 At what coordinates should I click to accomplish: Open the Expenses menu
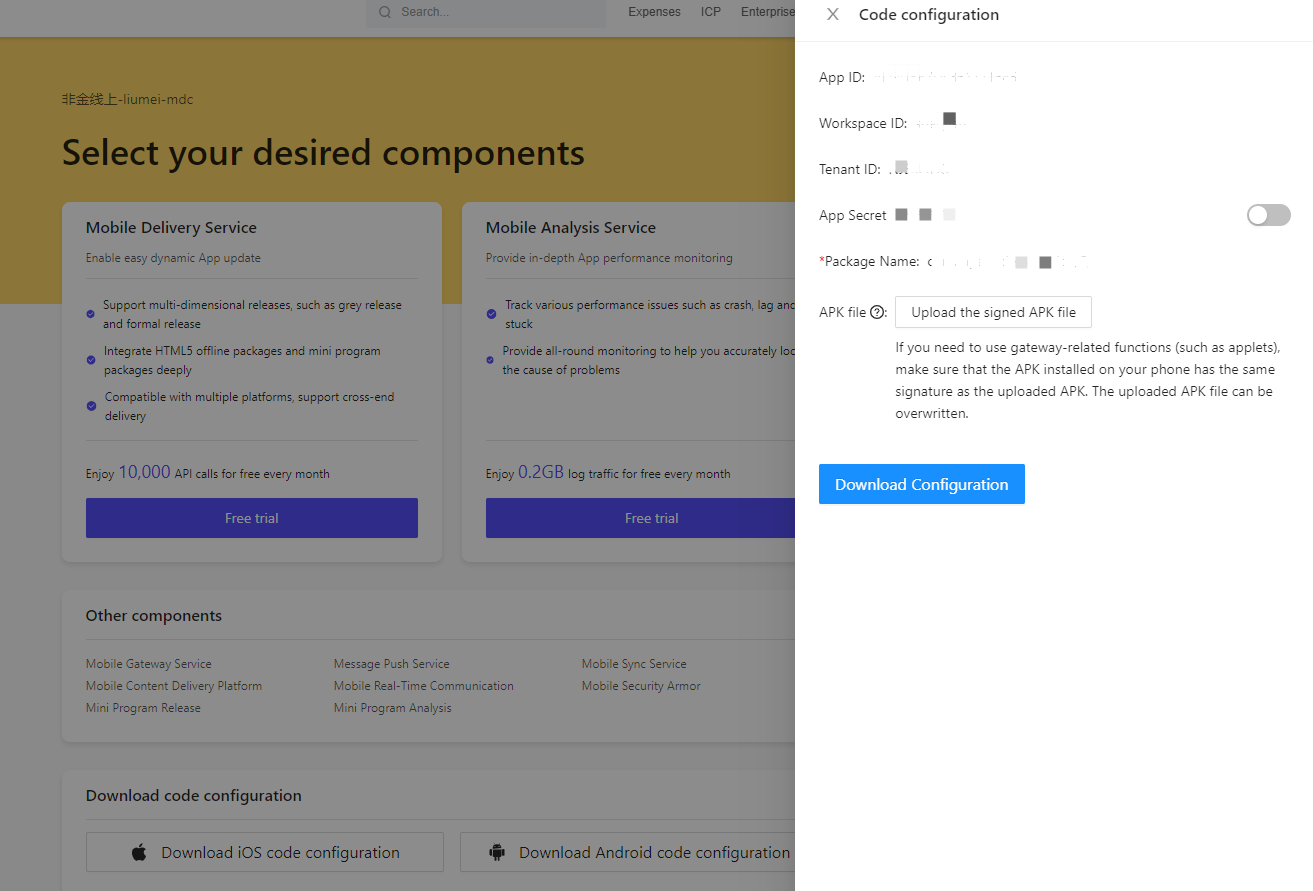coord(654,12)
